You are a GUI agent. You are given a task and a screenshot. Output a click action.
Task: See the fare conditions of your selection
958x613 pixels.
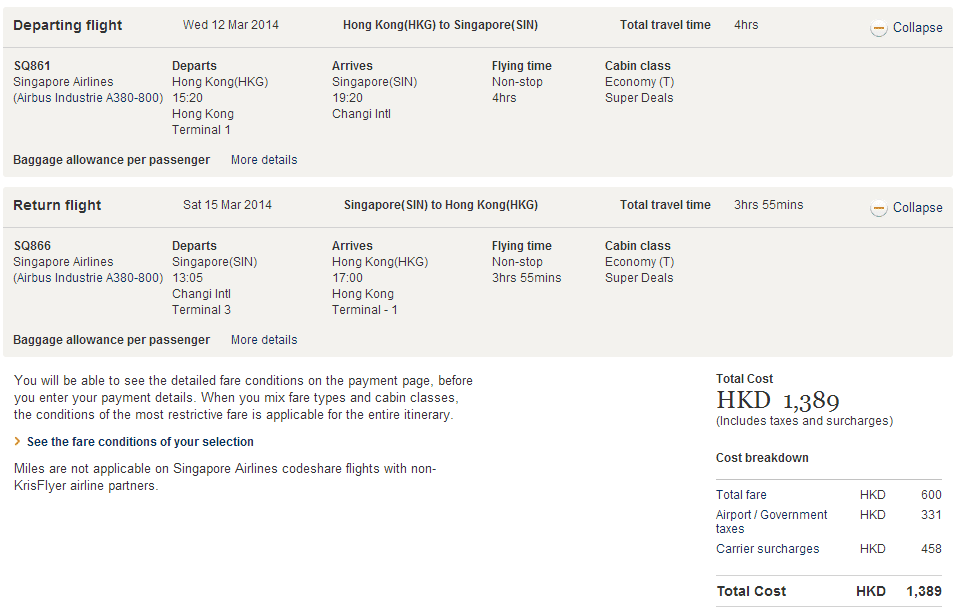[x=140, y=442]
